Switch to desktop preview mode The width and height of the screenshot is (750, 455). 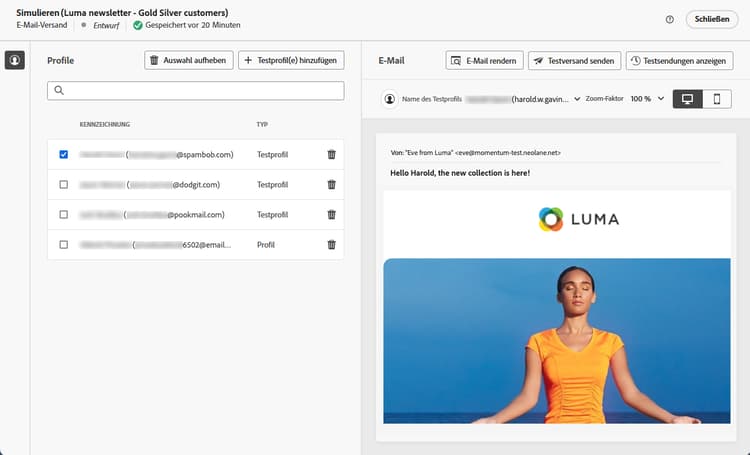[x=687, y=99]
